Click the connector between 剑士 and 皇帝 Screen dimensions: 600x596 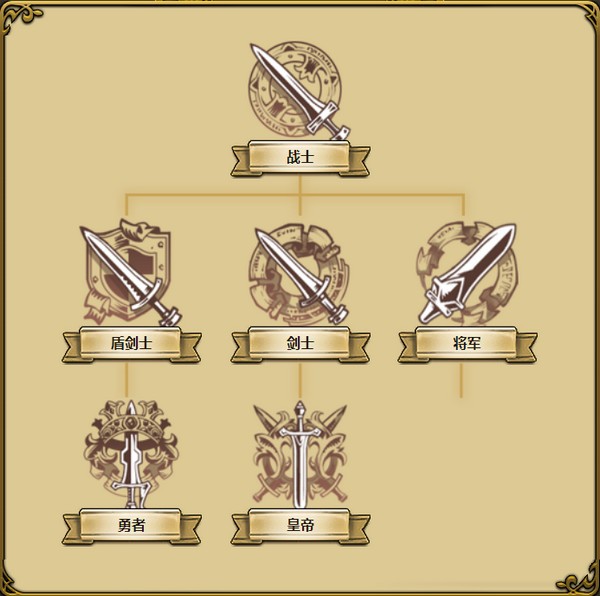tap(300, 380)
